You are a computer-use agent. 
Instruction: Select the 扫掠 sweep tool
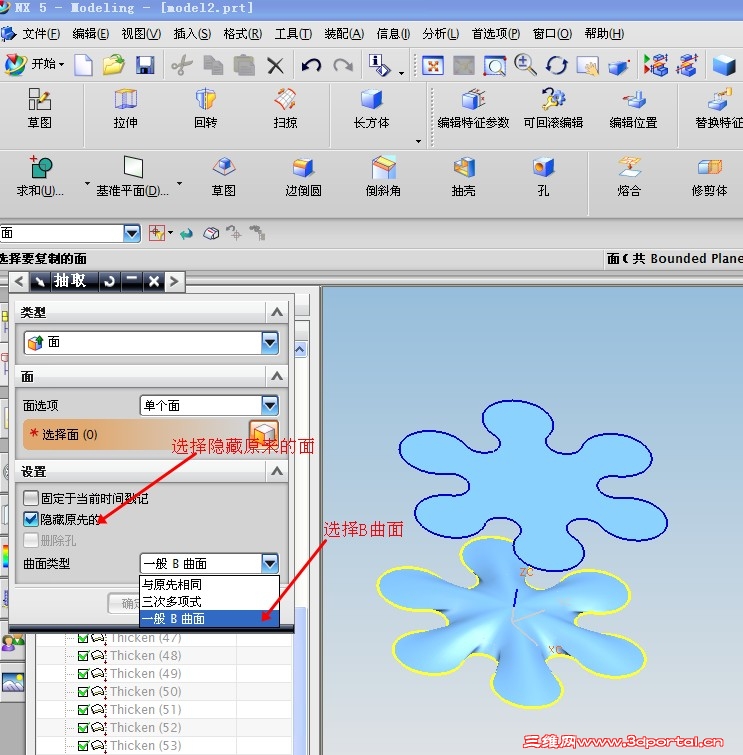tap(285, 109)
